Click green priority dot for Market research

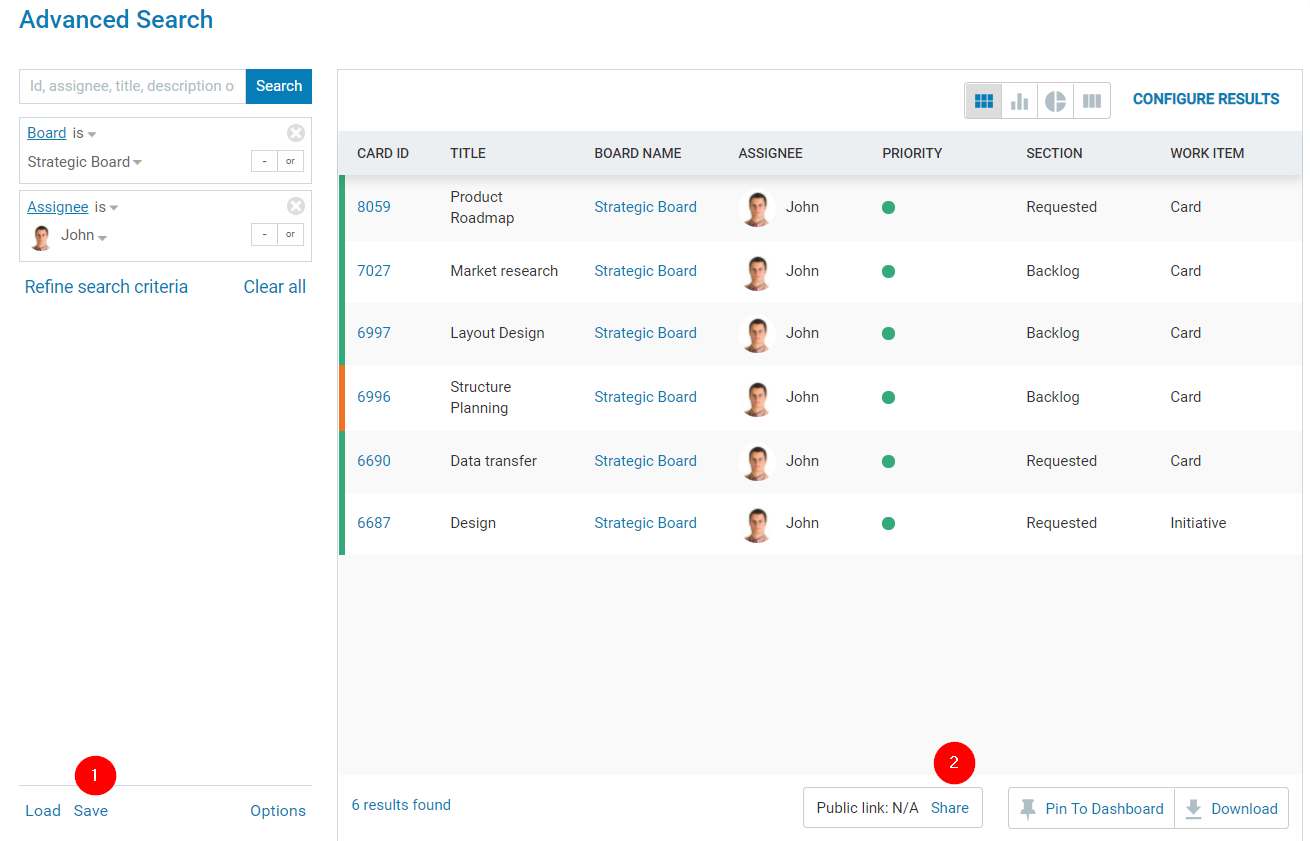(x=888, y=271)
